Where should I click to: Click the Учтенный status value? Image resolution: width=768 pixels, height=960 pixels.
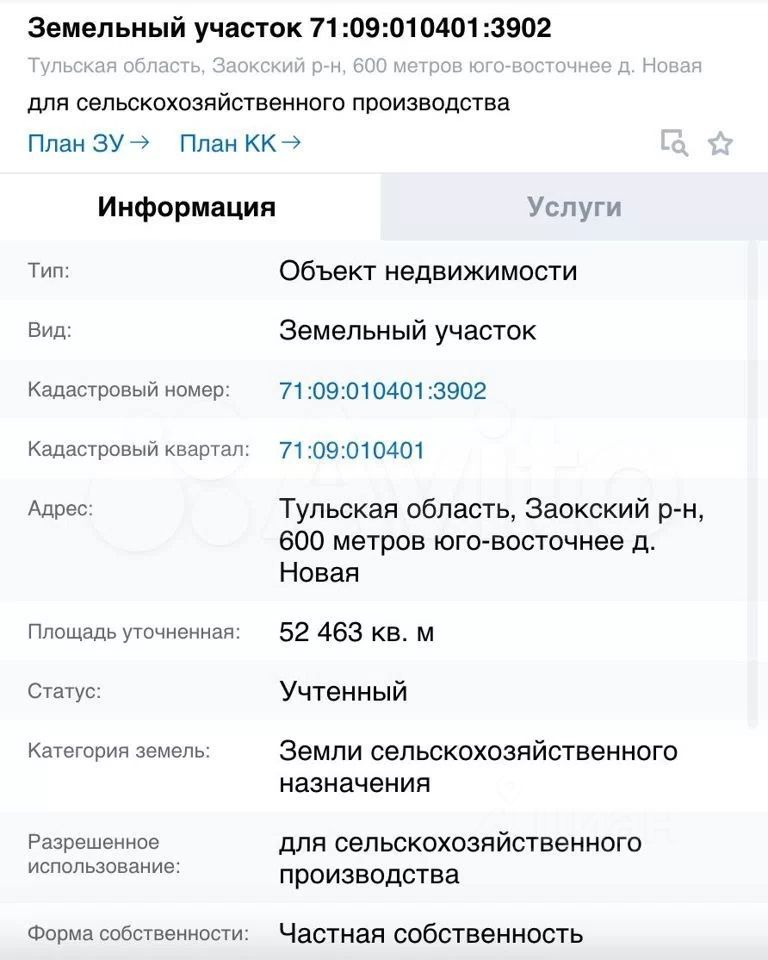(x=343, y=691)
